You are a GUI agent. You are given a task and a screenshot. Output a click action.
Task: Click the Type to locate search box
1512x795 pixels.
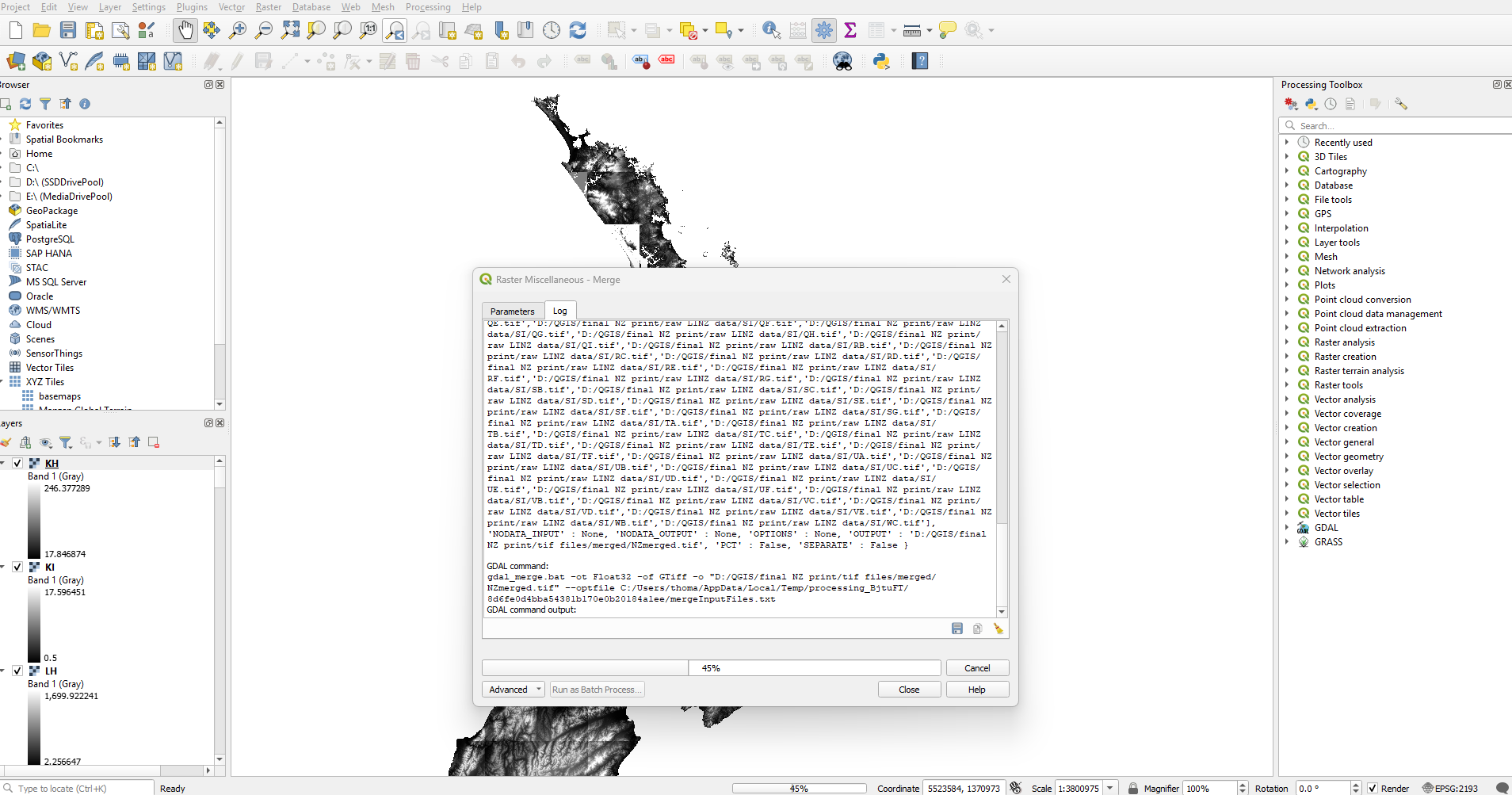pos(77,788)
